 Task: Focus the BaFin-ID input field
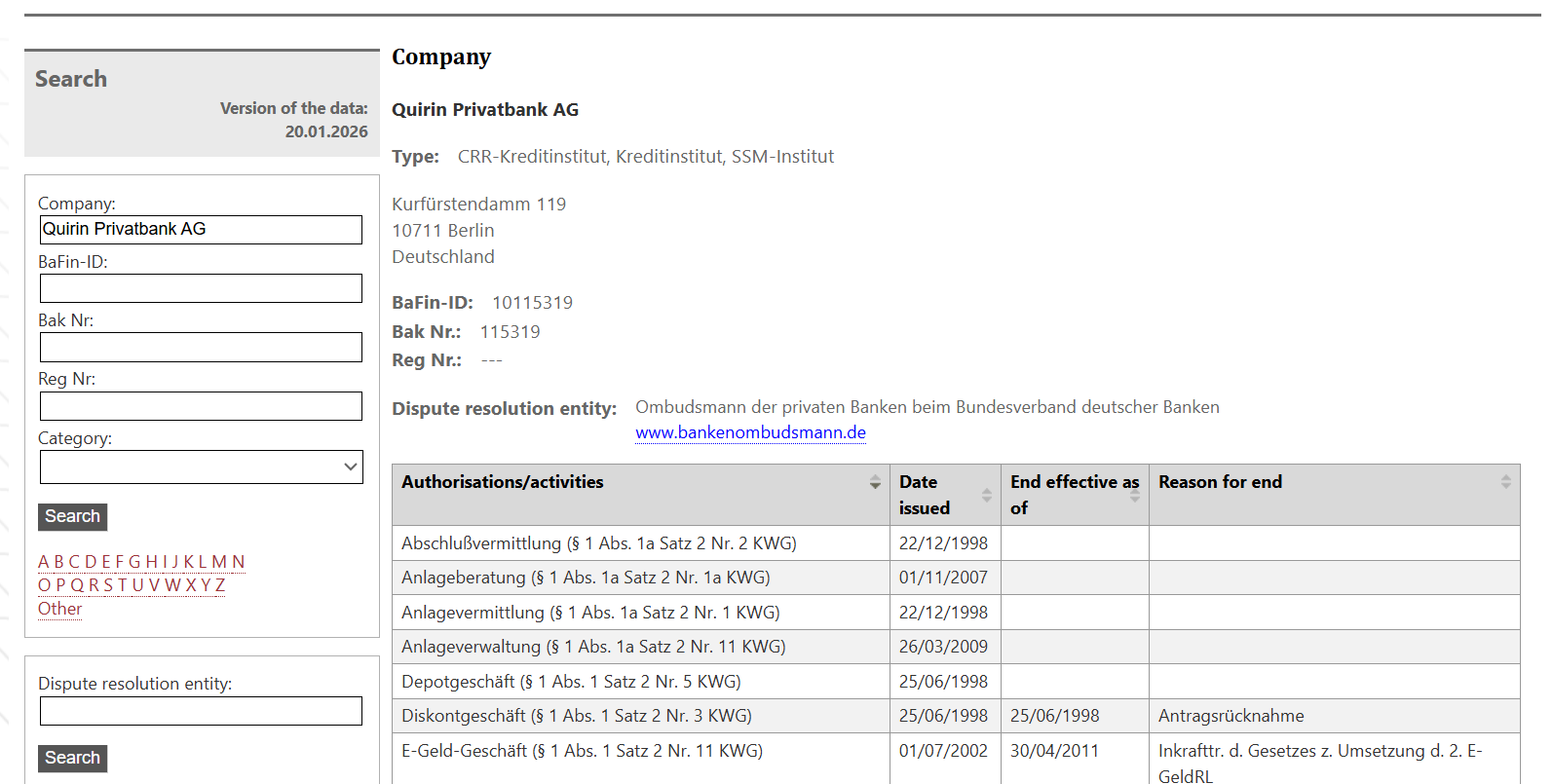(x=201, y=288)
